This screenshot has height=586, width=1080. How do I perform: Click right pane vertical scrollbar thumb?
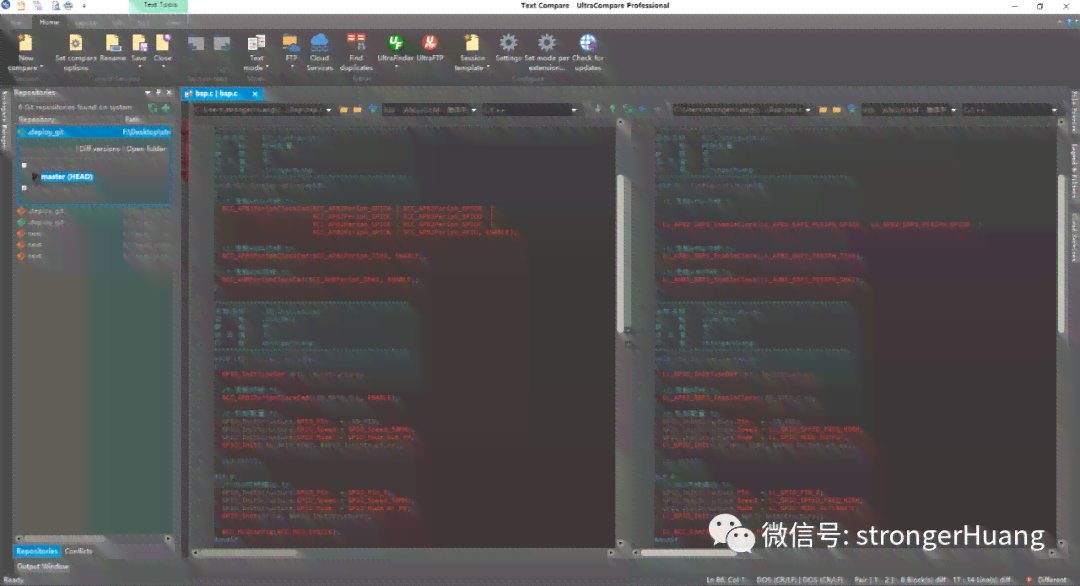coord(1061,251)
